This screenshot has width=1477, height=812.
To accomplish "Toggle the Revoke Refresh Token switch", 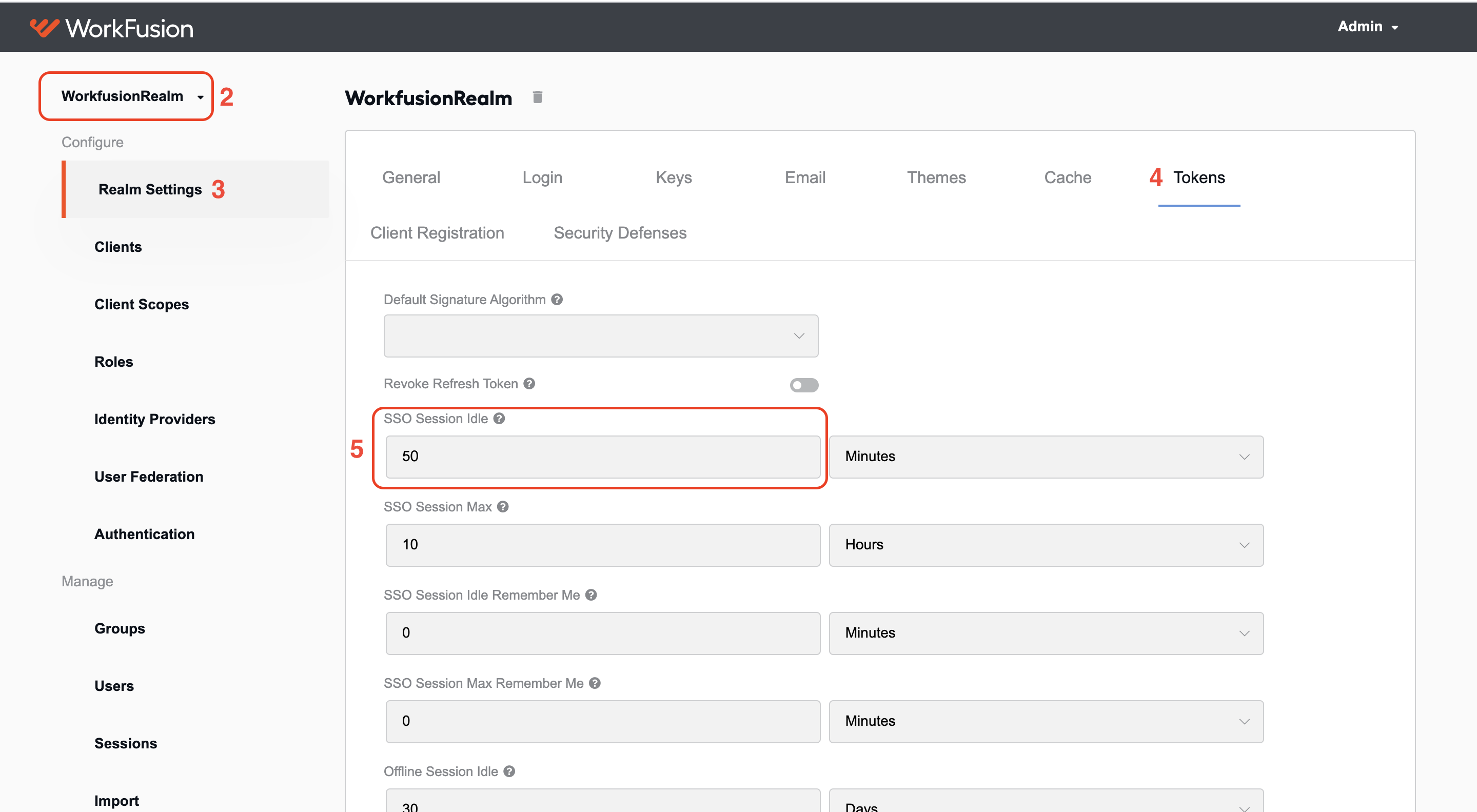I will 804,385.
